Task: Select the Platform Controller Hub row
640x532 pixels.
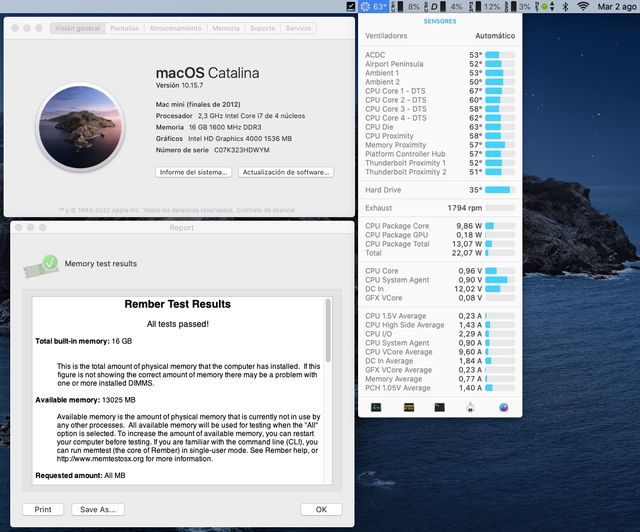Action: pos(440,154)
